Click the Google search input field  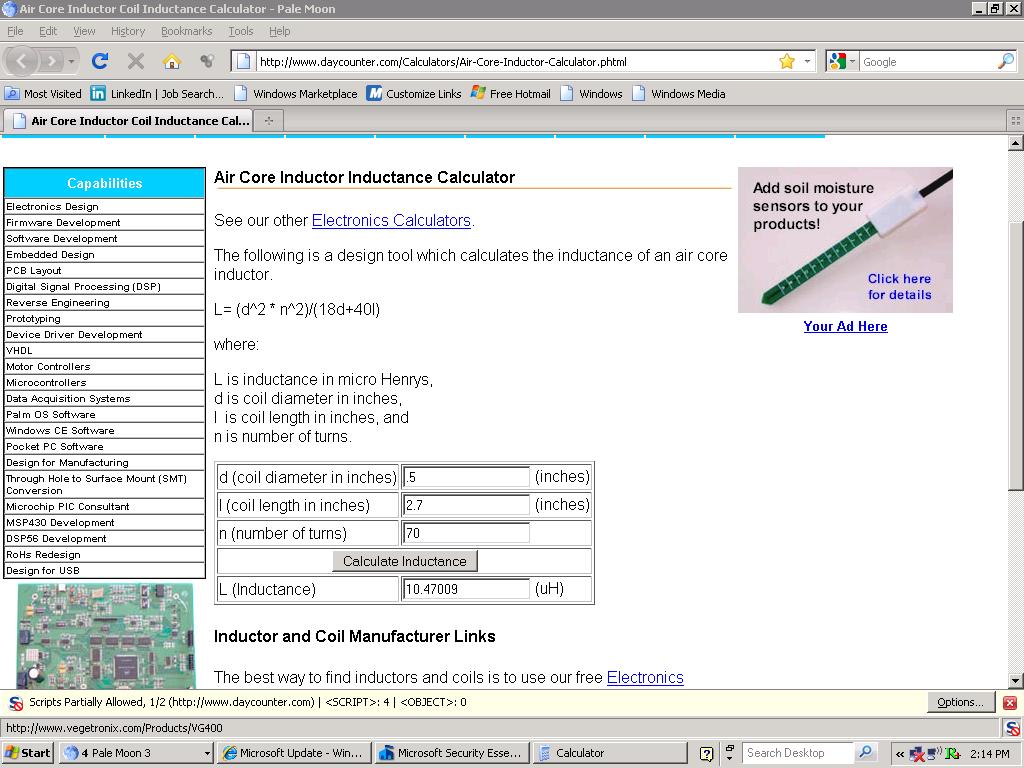[927, 62]
